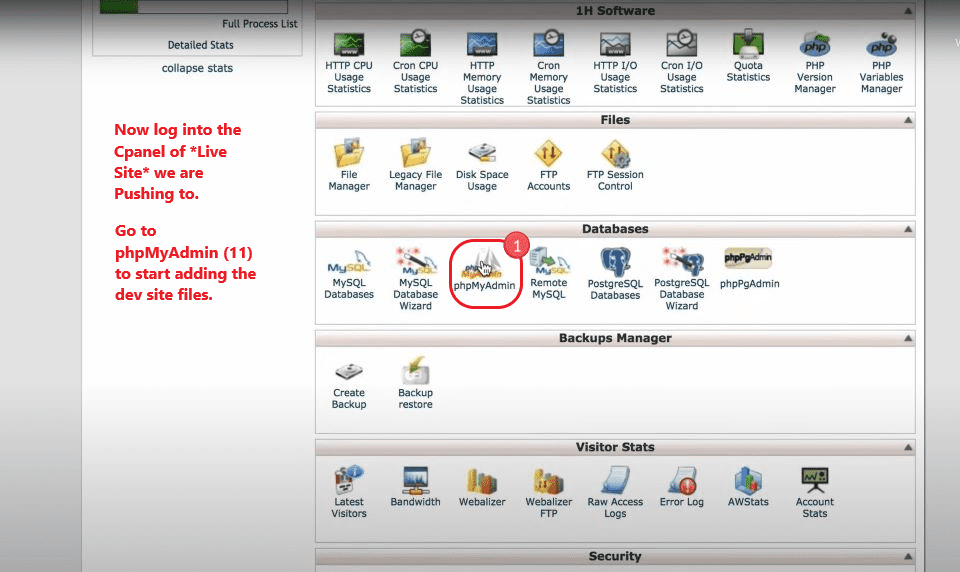Open Cron I/O Usage Statistics
This screenshot has width=960, height=572.
(681, 63)
